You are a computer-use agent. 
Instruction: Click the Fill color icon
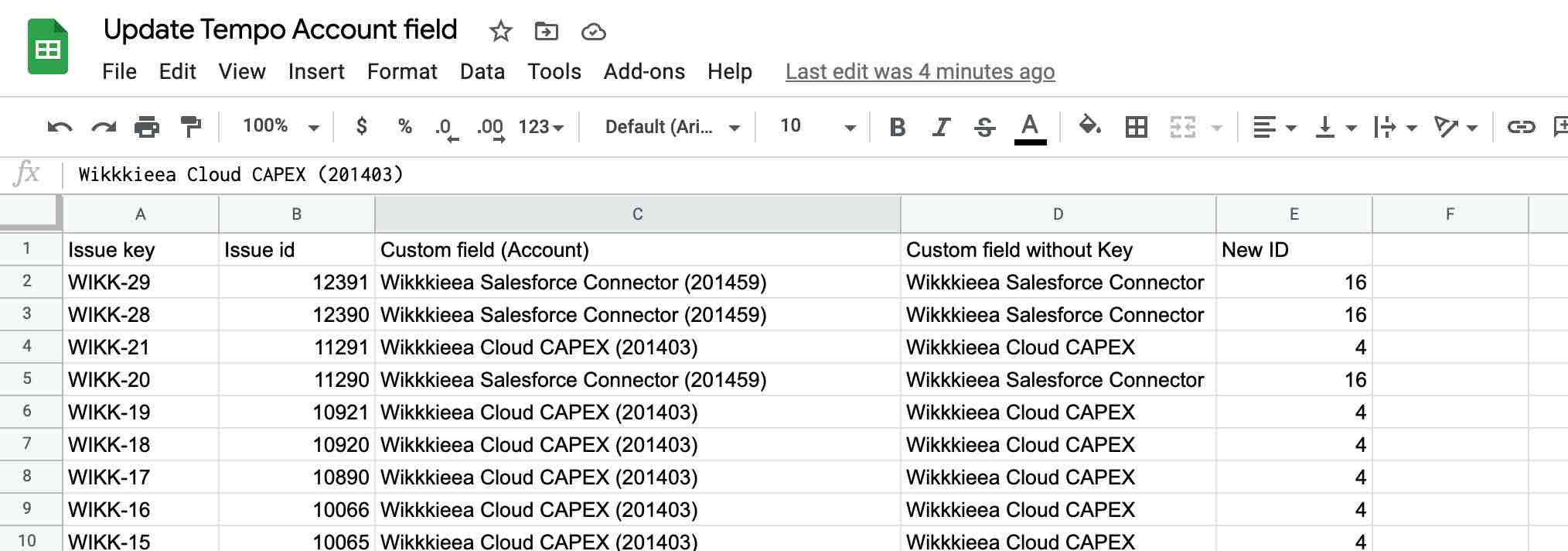point(1090,126)
